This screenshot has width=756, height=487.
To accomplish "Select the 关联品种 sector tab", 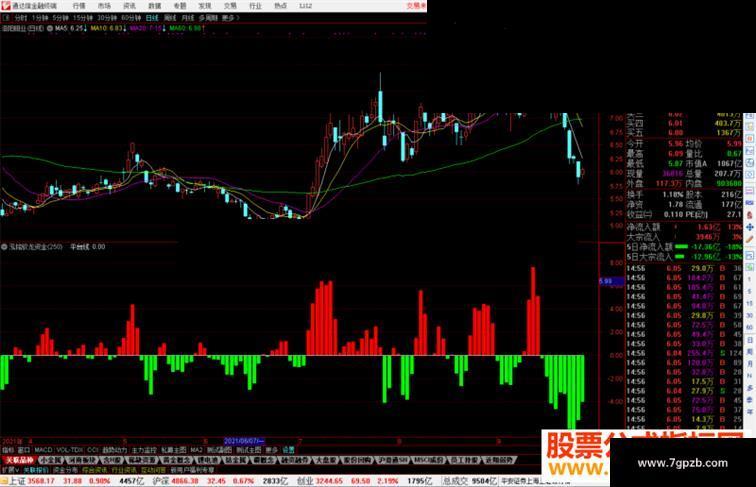I will pos(20,460).
